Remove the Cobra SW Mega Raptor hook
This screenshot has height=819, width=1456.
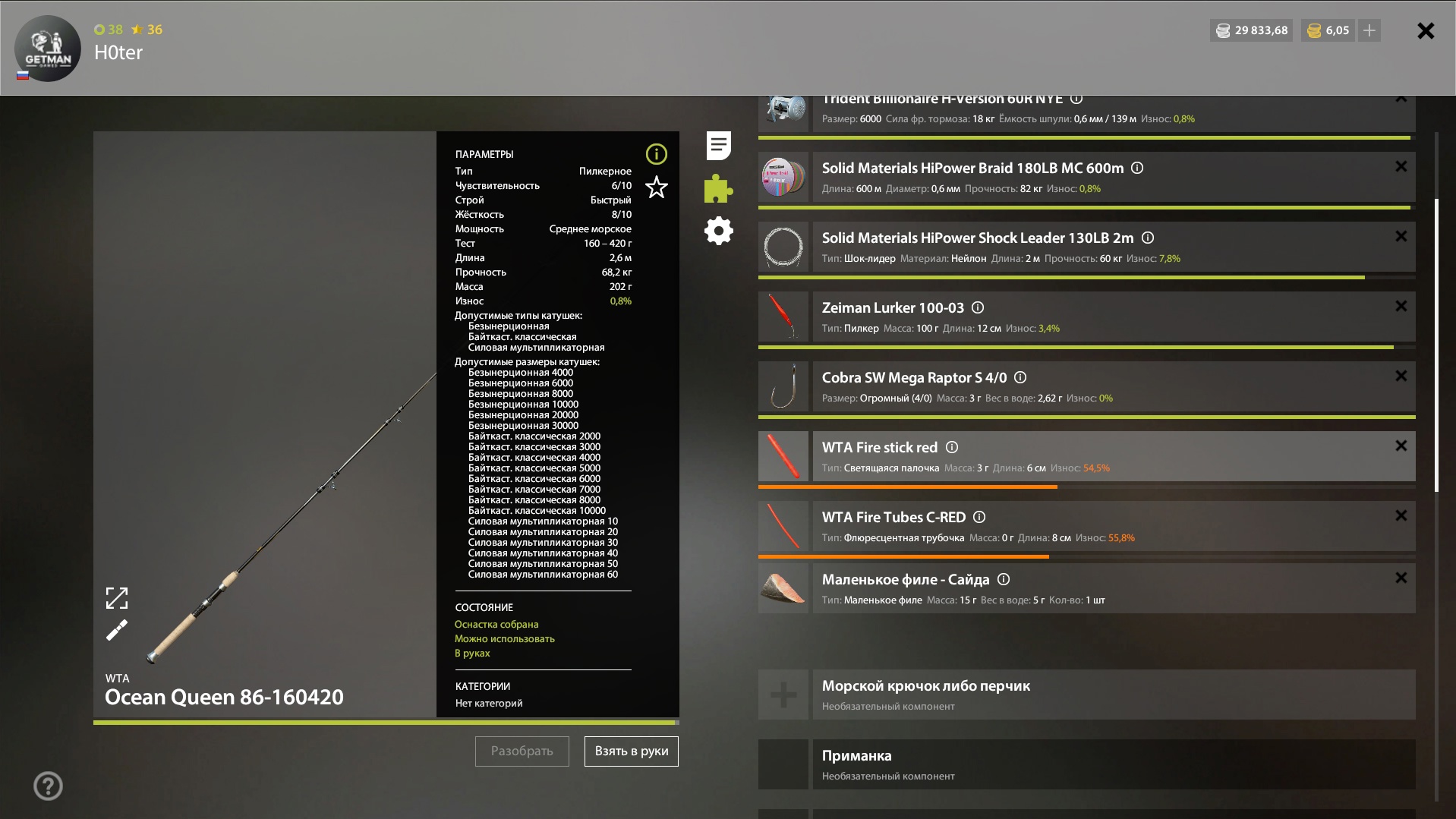point(1401,376)
